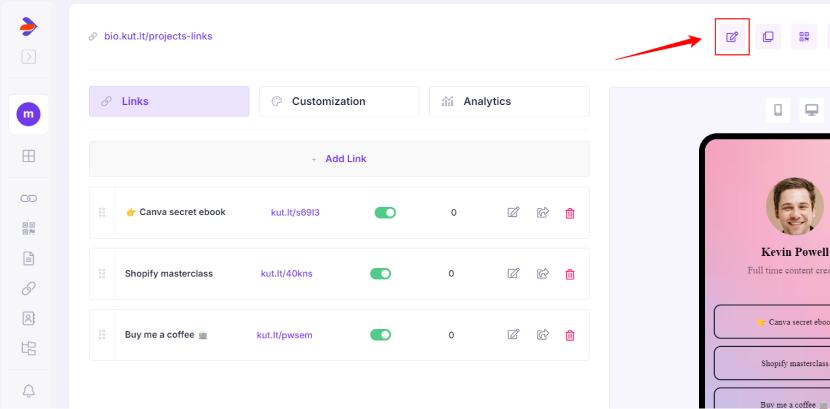The image size is (830, 409).
Task: Toggle off the Shopify masterclass link
Action: pyautogui.click(x=381, y=274)
